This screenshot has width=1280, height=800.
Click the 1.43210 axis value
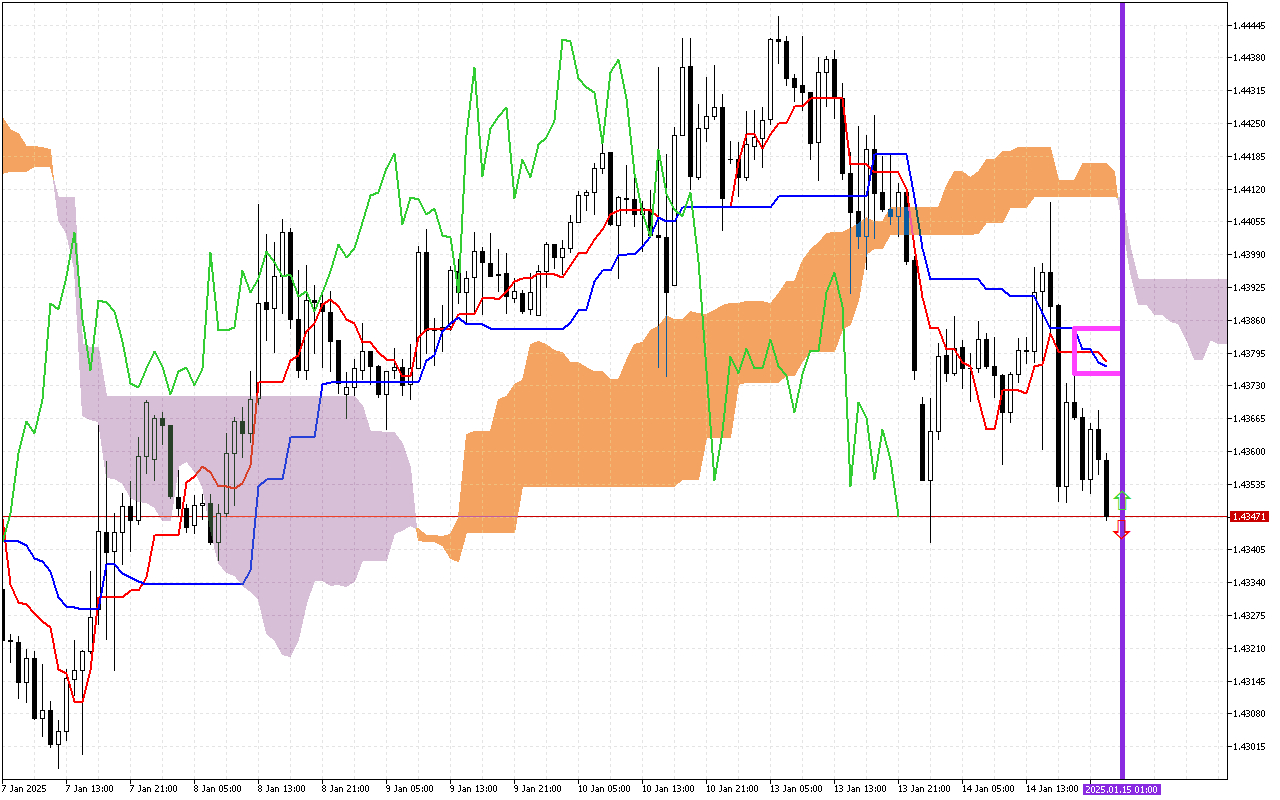coord(1250,648)
